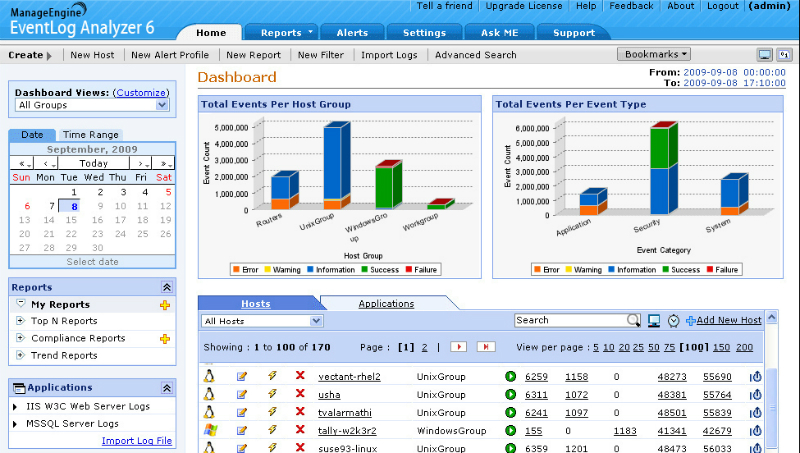Viewport: 800px width, 453px height.
Task: Click the monitor icon right of Bookmarks
Action: 765,54
